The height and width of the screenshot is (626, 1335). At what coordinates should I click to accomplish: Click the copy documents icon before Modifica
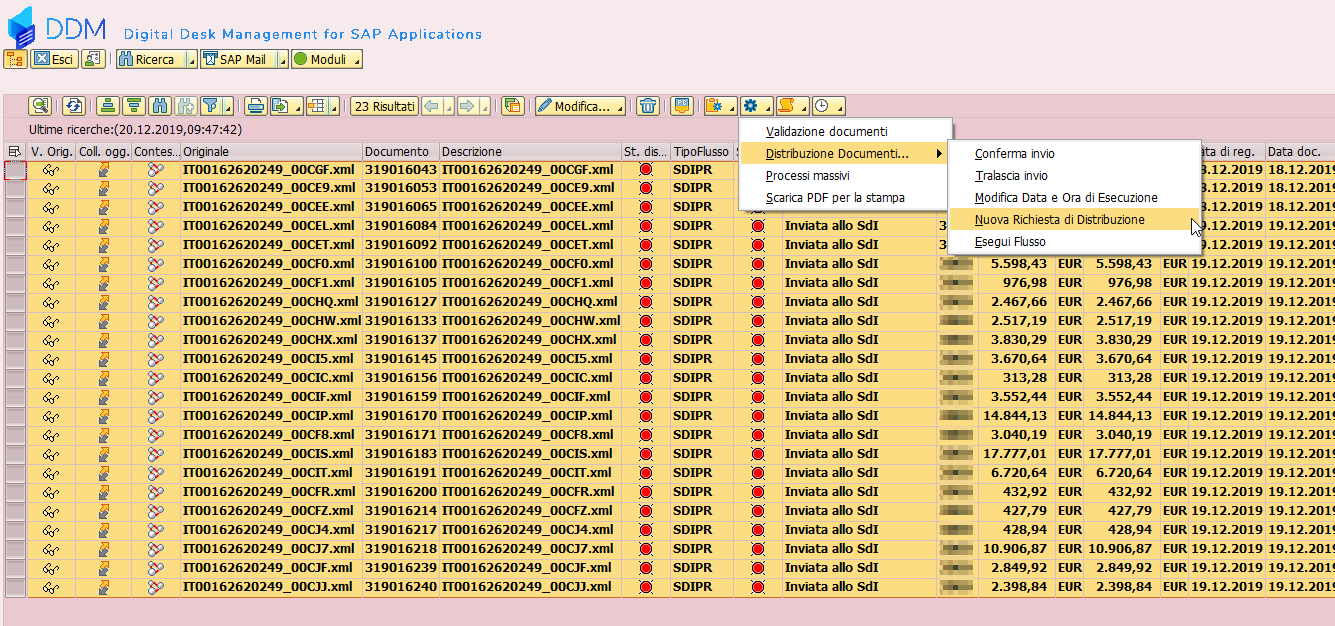tap(513, 106)
